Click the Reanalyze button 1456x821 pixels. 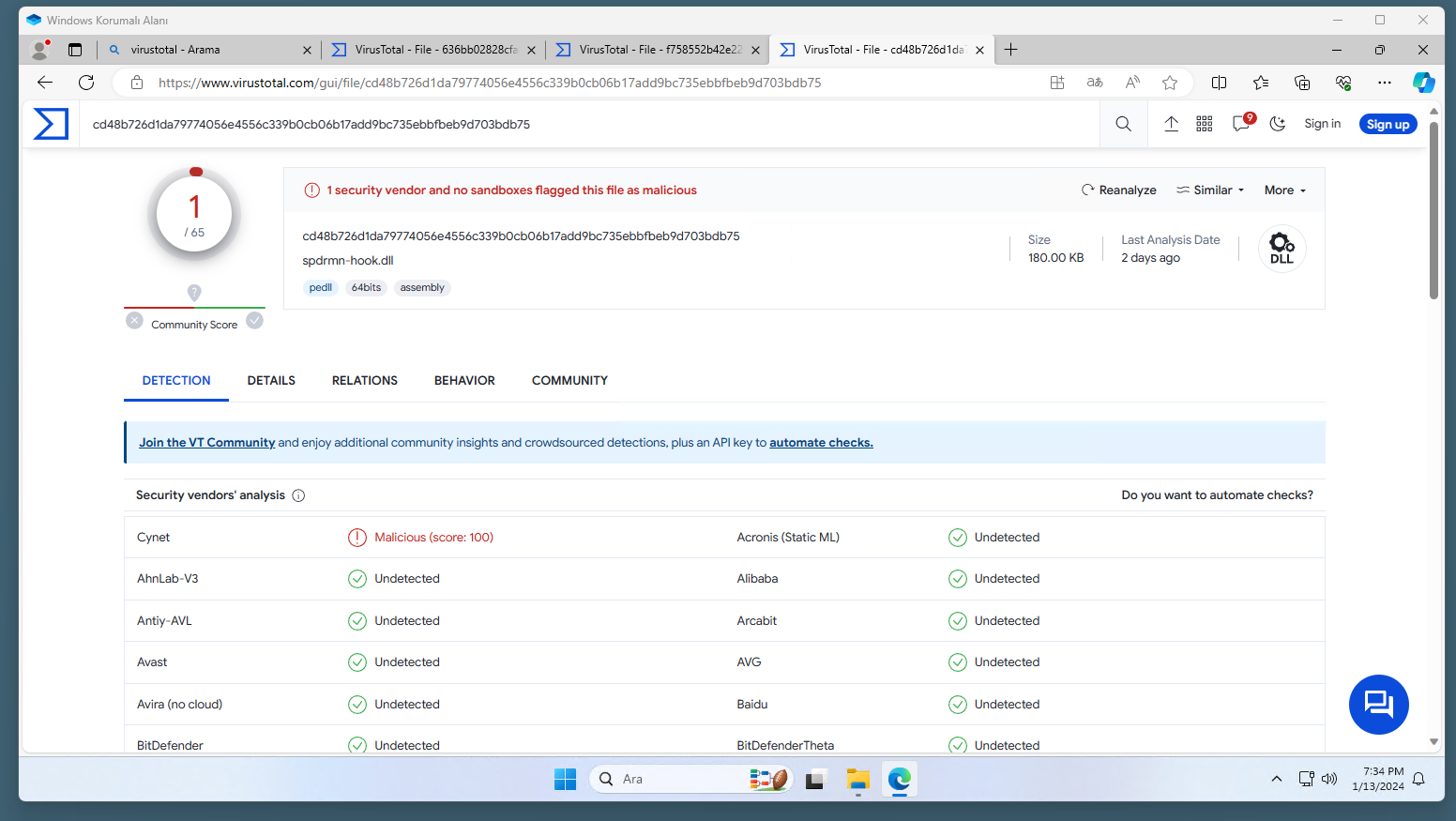click(1118, 190)
